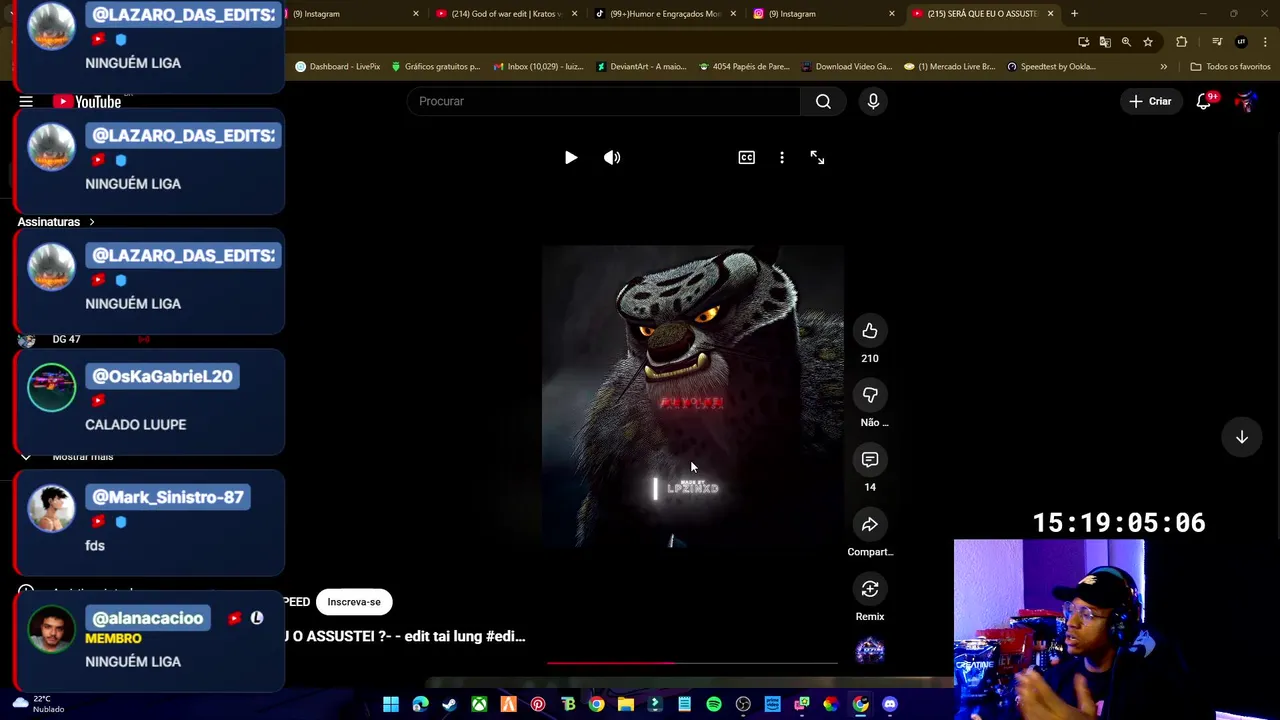Open Discord from the taskbar
1280x720 pixels.
click(890, 704)
